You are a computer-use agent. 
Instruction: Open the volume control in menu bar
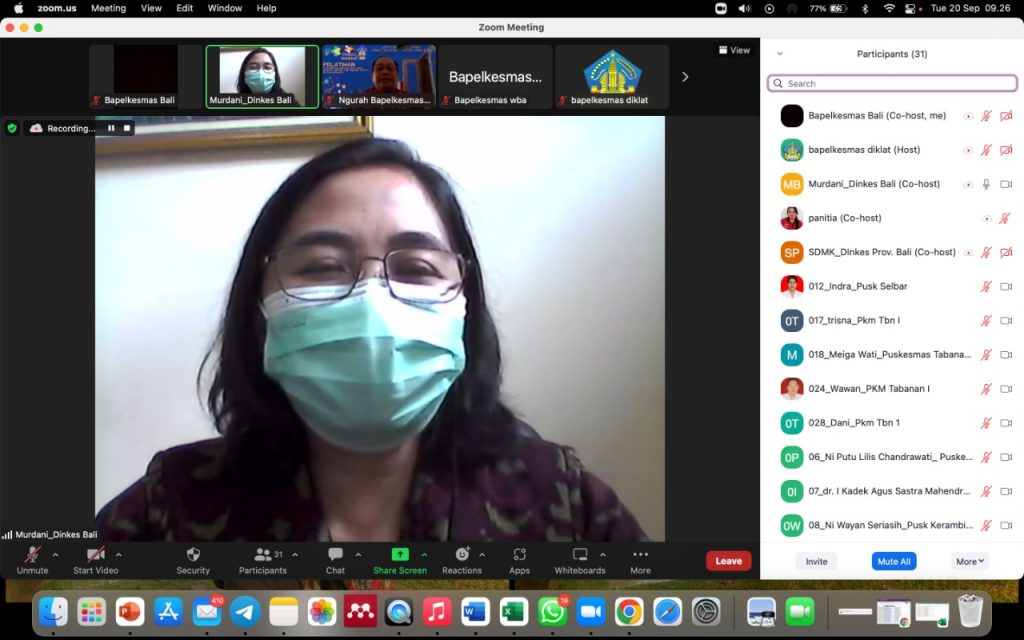[744, 8]
